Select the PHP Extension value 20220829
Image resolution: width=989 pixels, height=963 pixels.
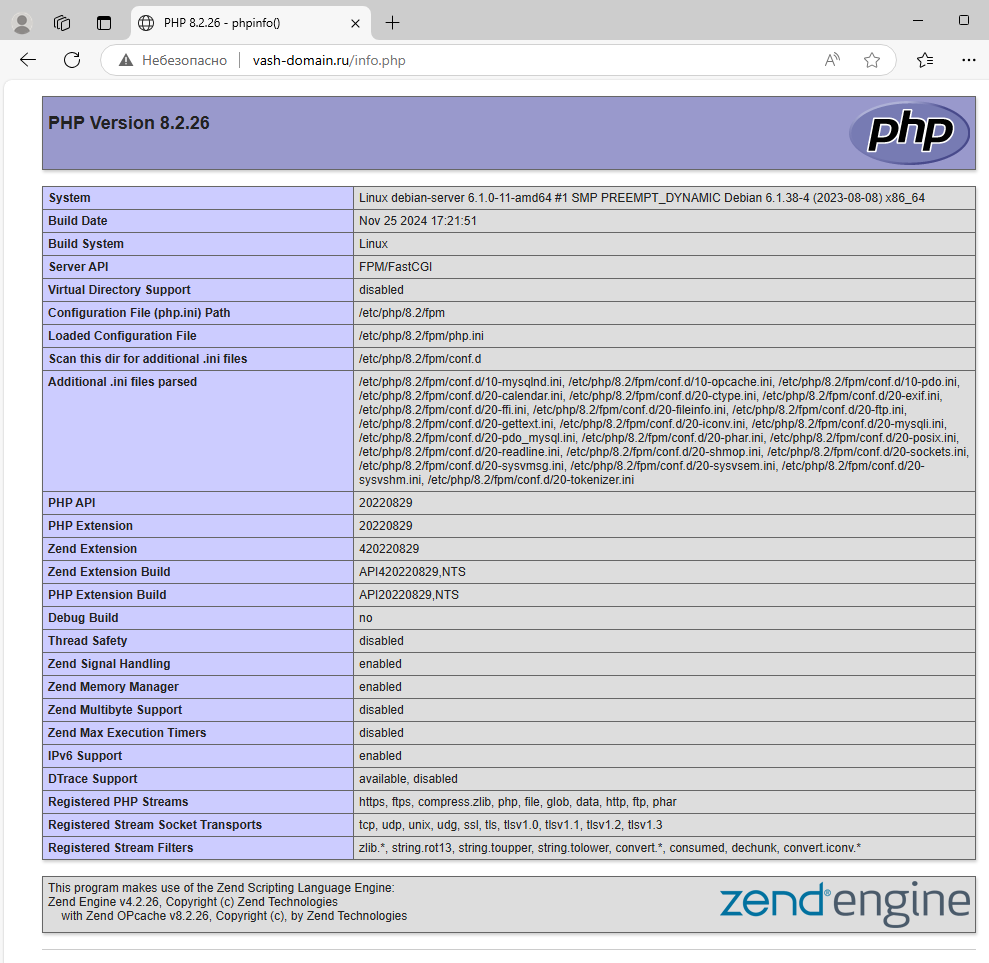[385, 527]
